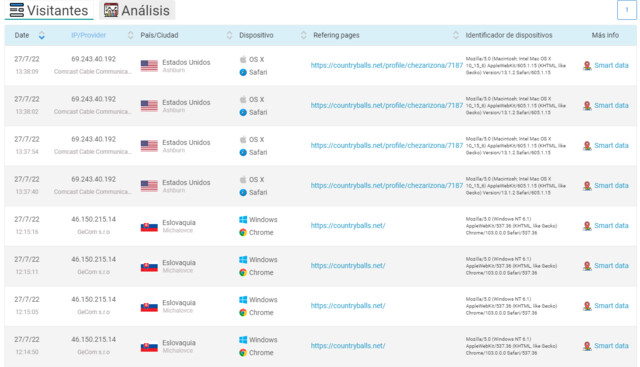
Task: Open chezarizona profile link in first row
Action: tap(387, 65)
